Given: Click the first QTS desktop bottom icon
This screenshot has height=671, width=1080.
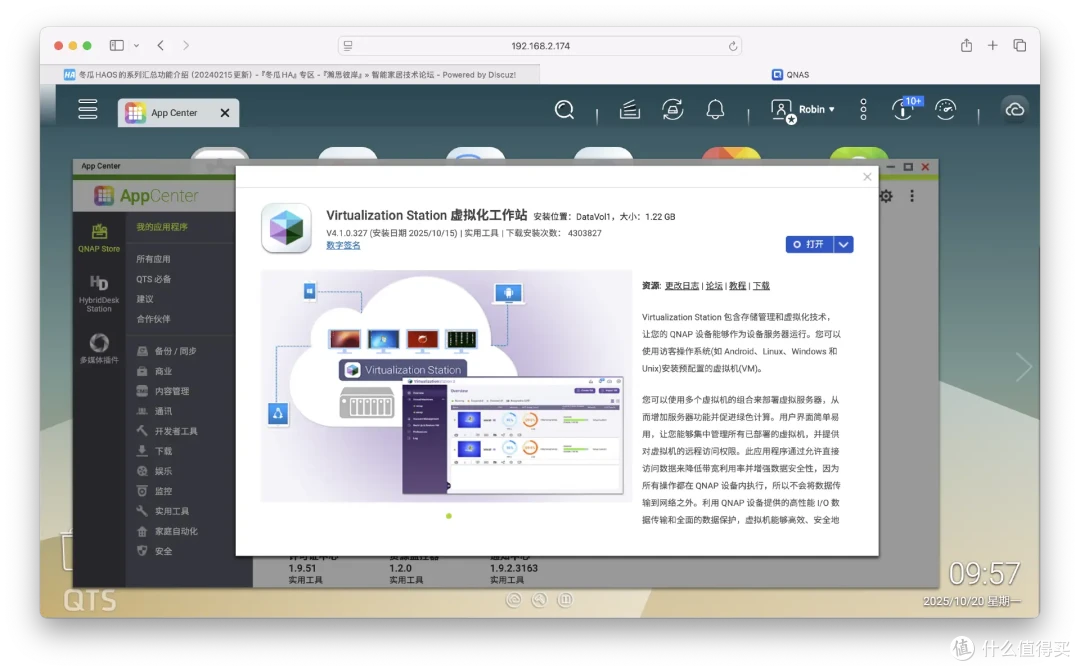Looking at the screenshot, I should coord(514,600).
